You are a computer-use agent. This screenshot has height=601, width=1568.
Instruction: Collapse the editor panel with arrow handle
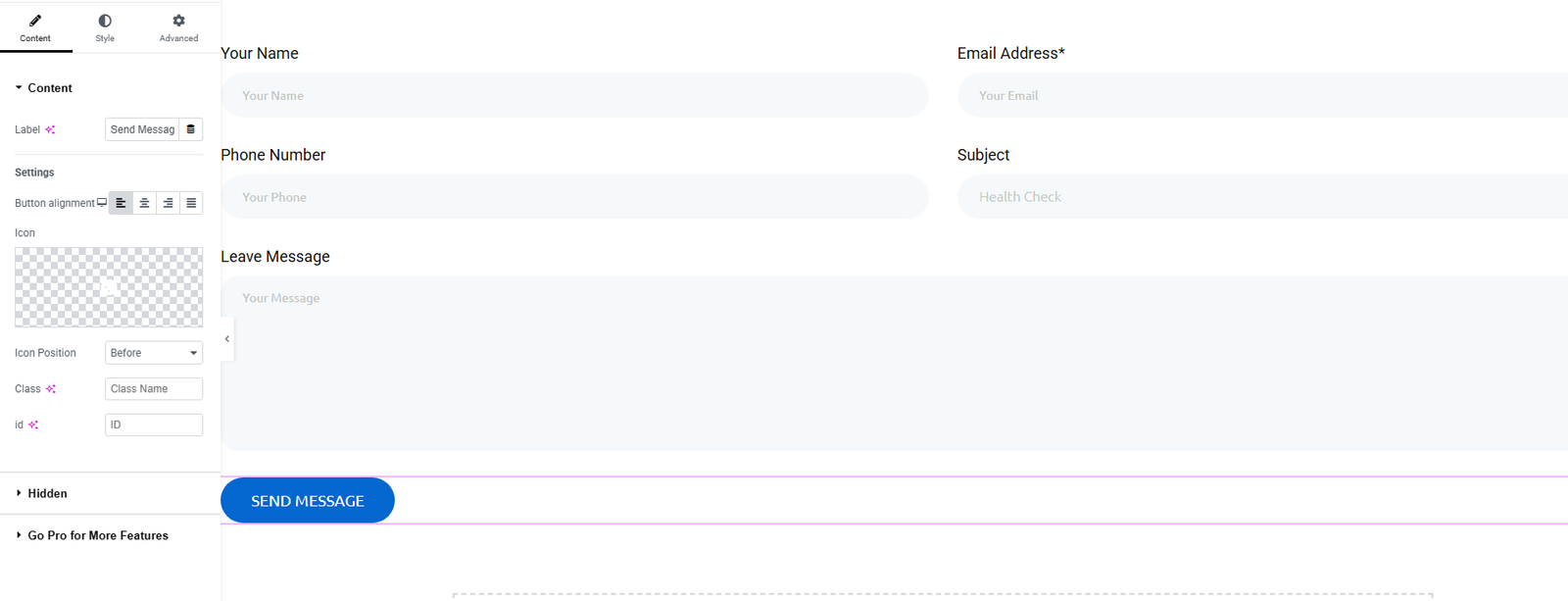[227, 339]
